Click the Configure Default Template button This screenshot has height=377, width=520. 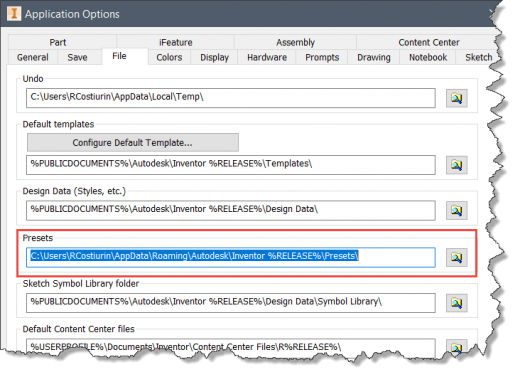tap(133, 143)
